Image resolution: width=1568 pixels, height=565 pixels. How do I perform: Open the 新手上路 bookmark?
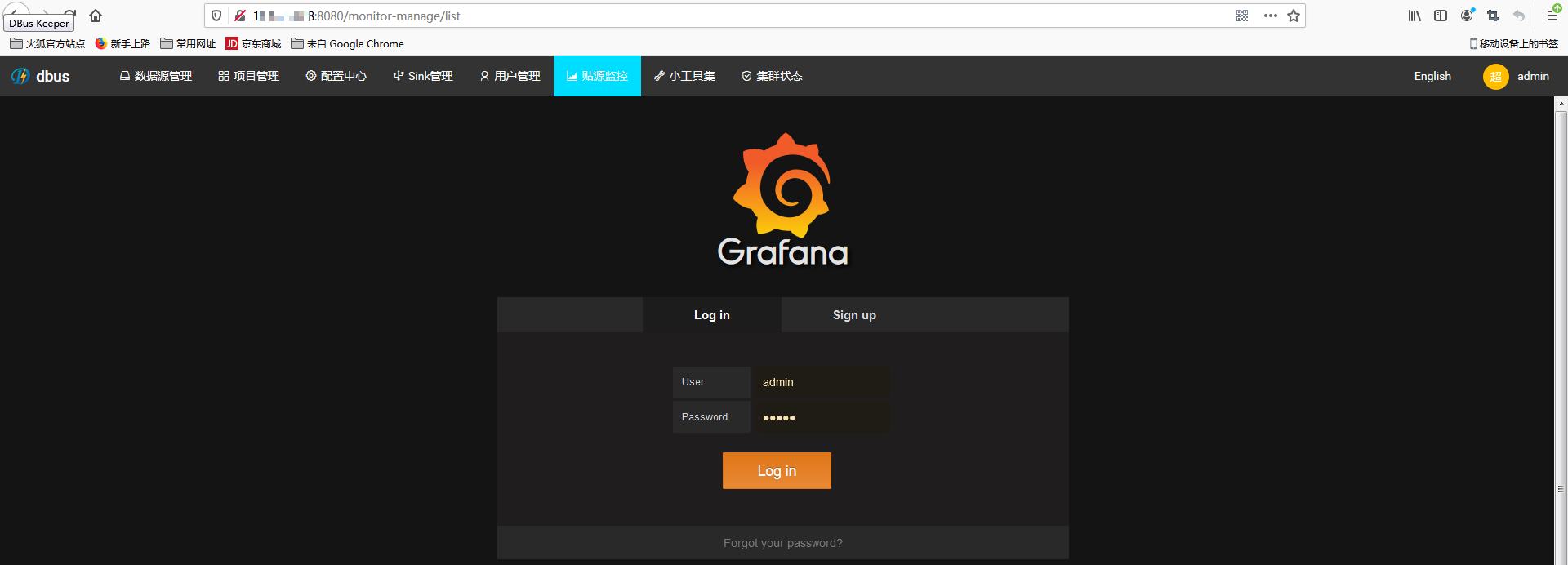[122, 43]
